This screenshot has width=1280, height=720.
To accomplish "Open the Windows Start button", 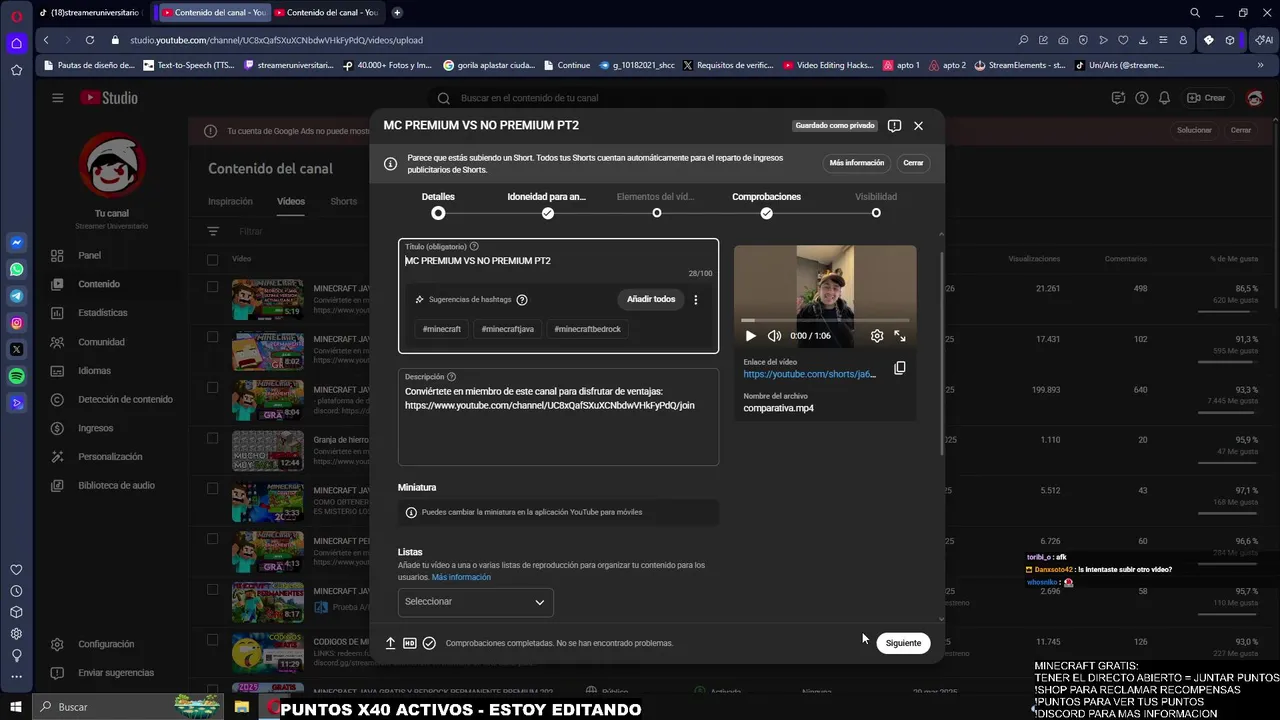I will tap(16, 707).
